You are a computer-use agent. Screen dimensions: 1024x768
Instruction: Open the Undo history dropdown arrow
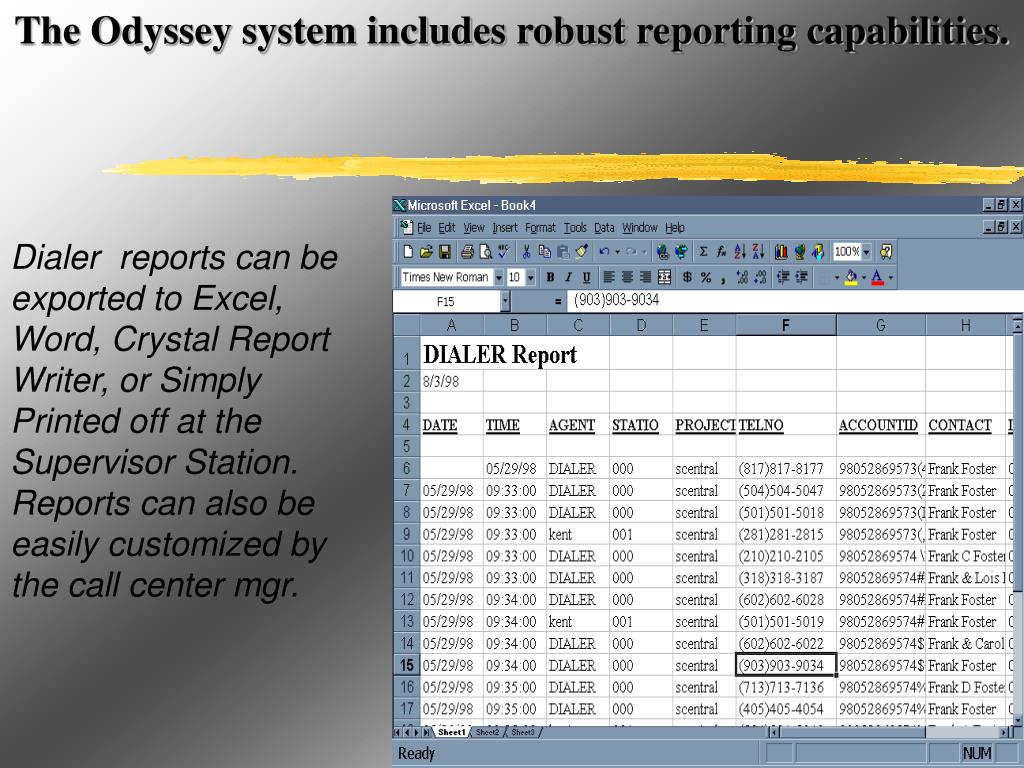pos(617,252)
